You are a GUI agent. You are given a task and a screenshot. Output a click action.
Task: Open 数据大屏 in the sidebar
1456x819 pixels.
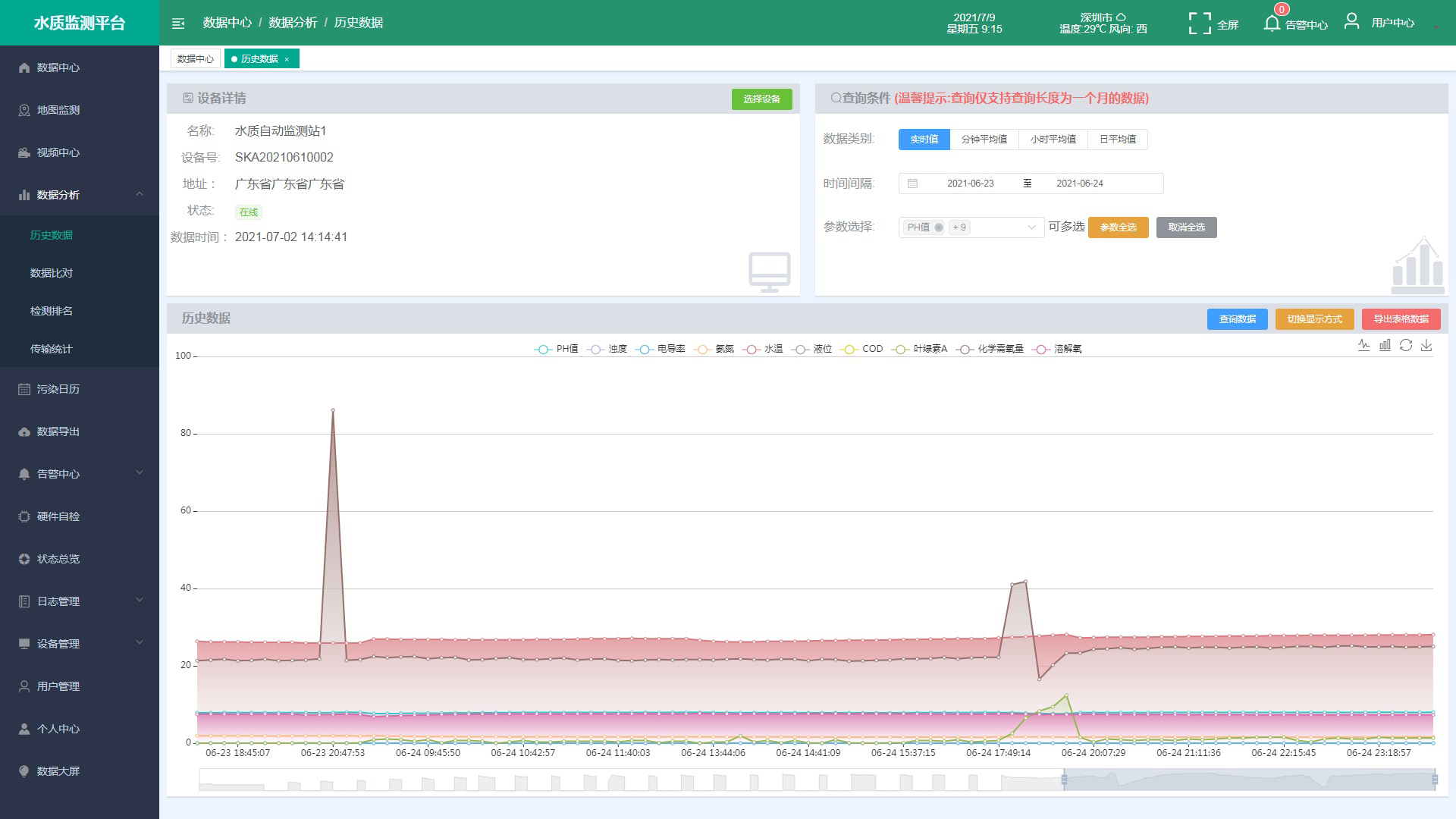(x=80, y=771)
